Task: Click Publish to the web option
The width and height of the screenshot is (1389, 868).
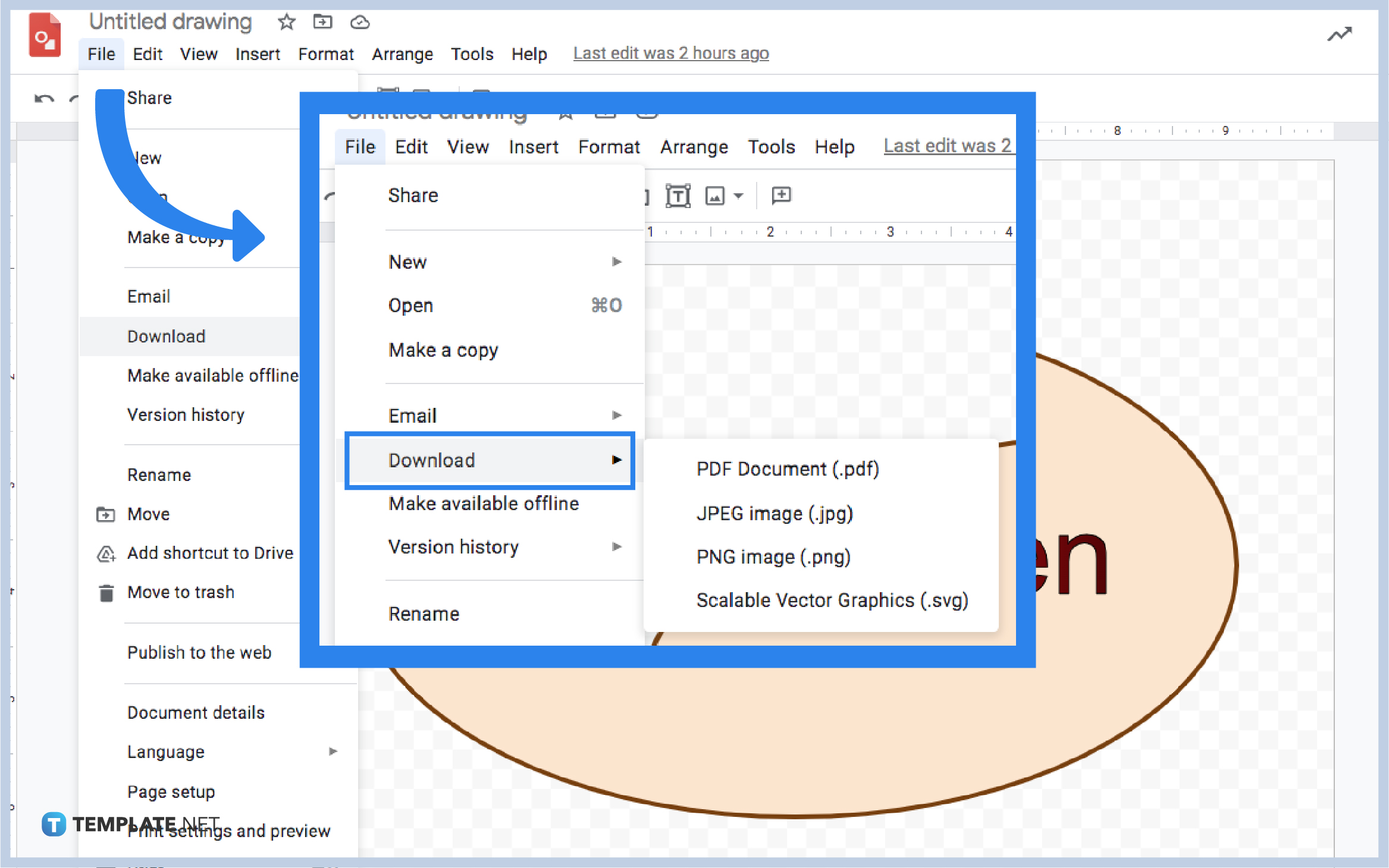Action: pyautogui.click(x=198, y=652)
